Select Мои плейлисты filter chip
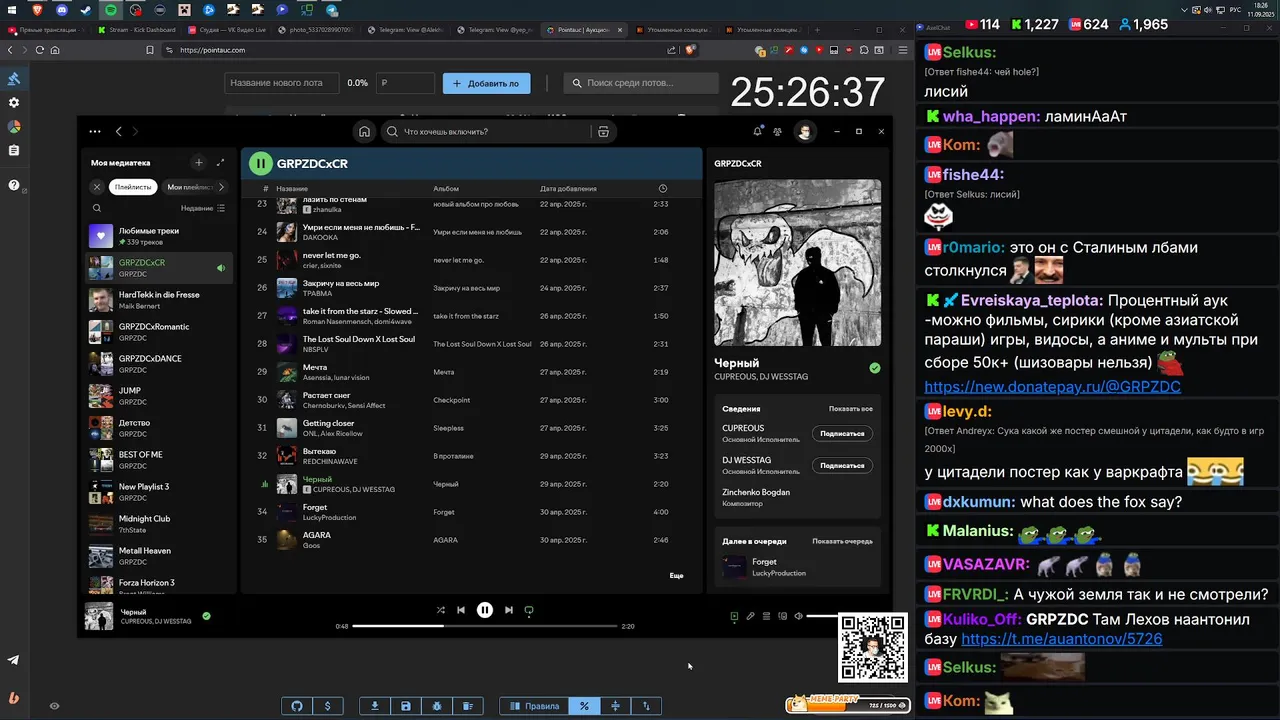The width and height of the screenshot is (1280, 720). 189,187
